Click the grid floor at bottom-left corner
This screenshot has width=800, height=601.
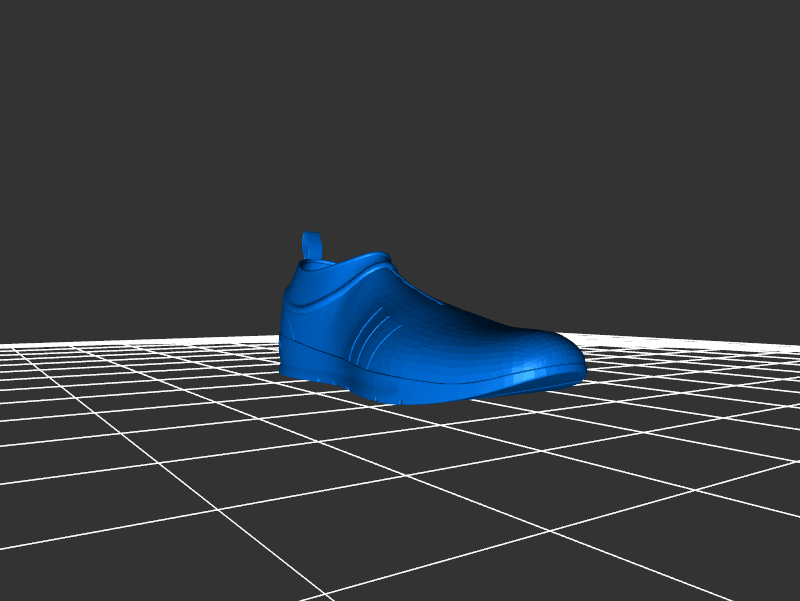40,570
